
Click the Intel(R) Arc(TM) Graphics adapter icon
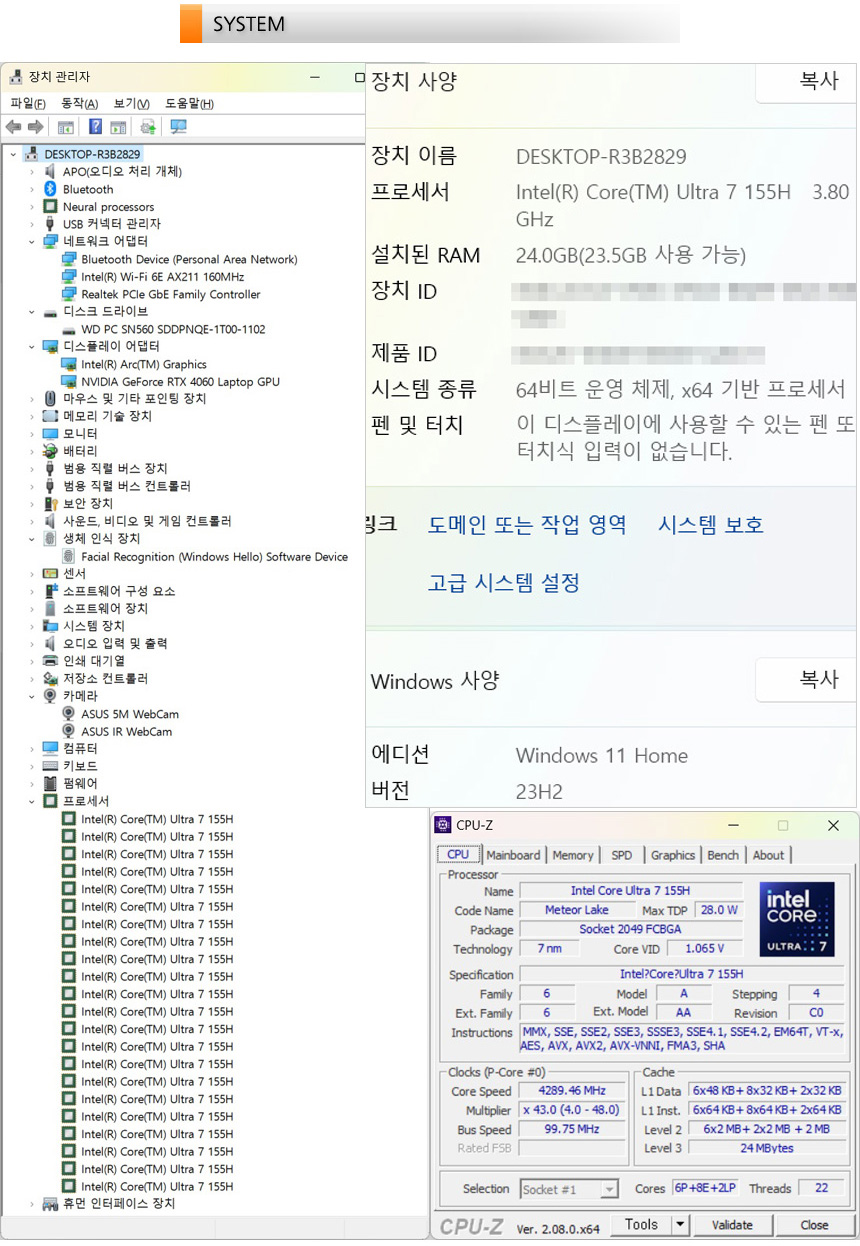(x=69, y=364)
